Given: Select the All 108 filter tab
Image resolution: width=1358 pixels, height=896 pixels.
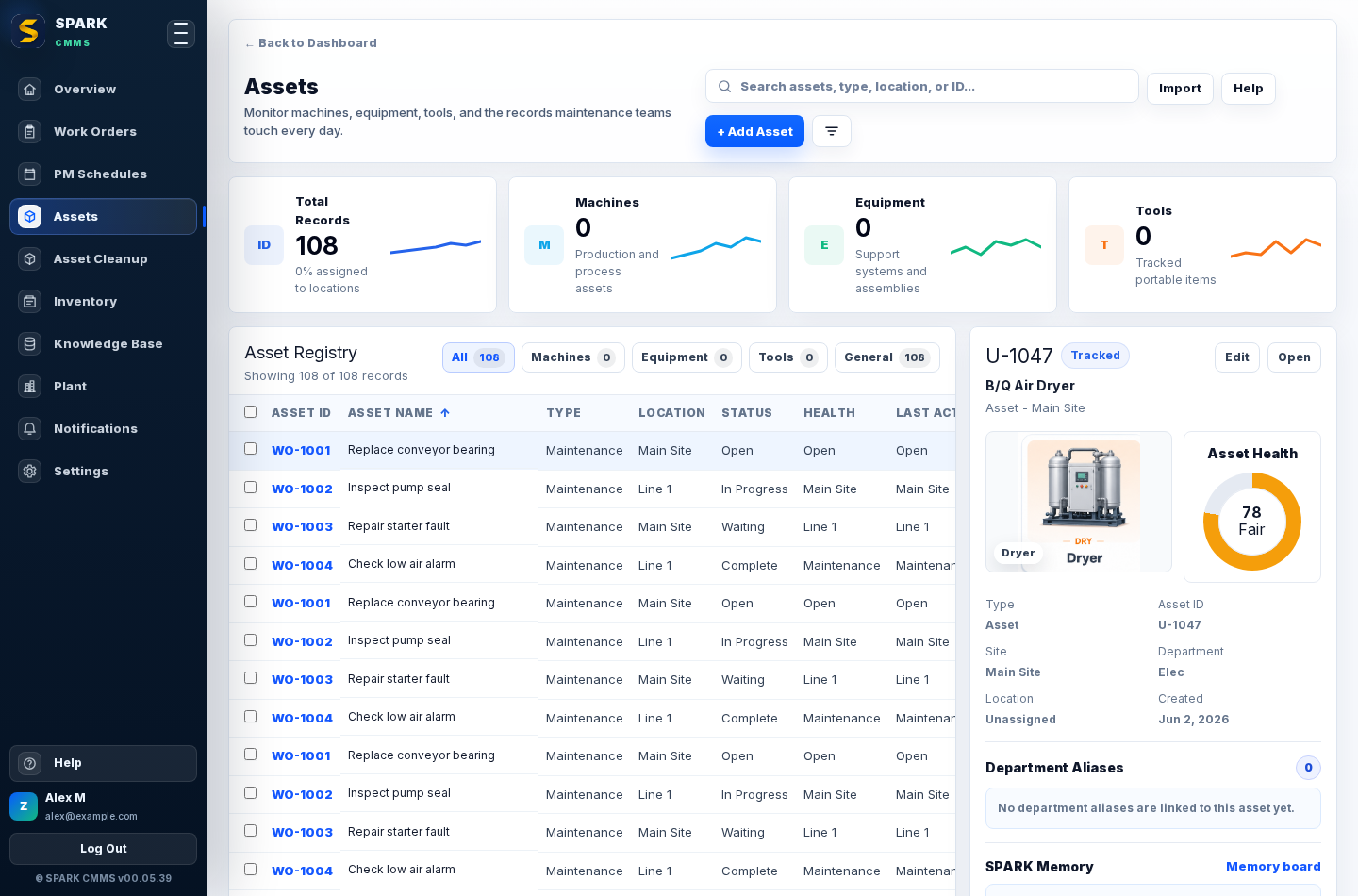Looking at the screenshot, I should 478,357.
